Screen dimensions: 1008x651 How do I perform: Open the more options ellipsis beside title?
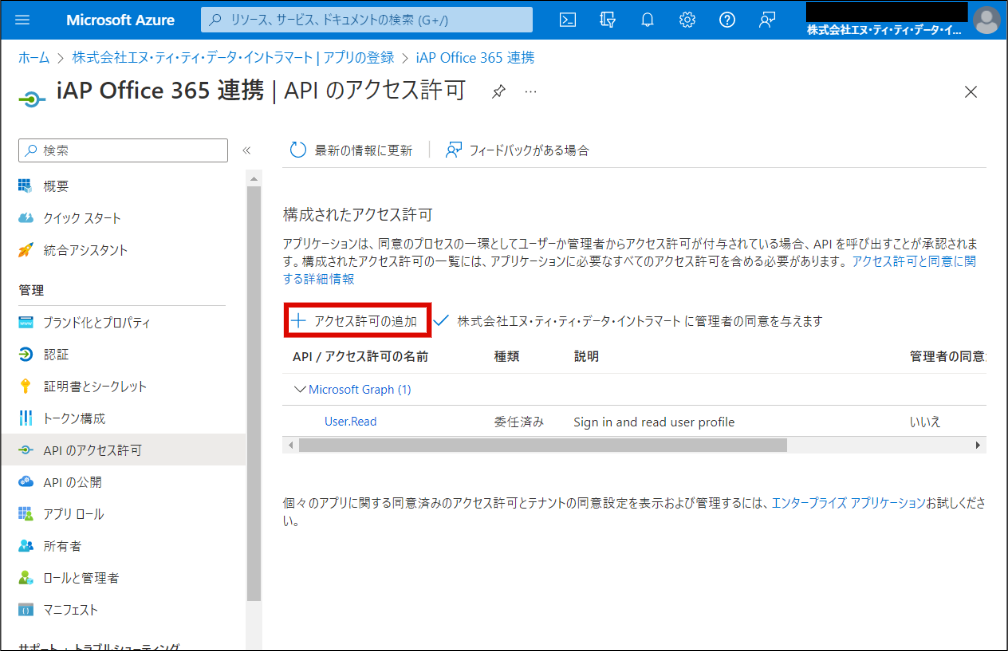(530, 92)
